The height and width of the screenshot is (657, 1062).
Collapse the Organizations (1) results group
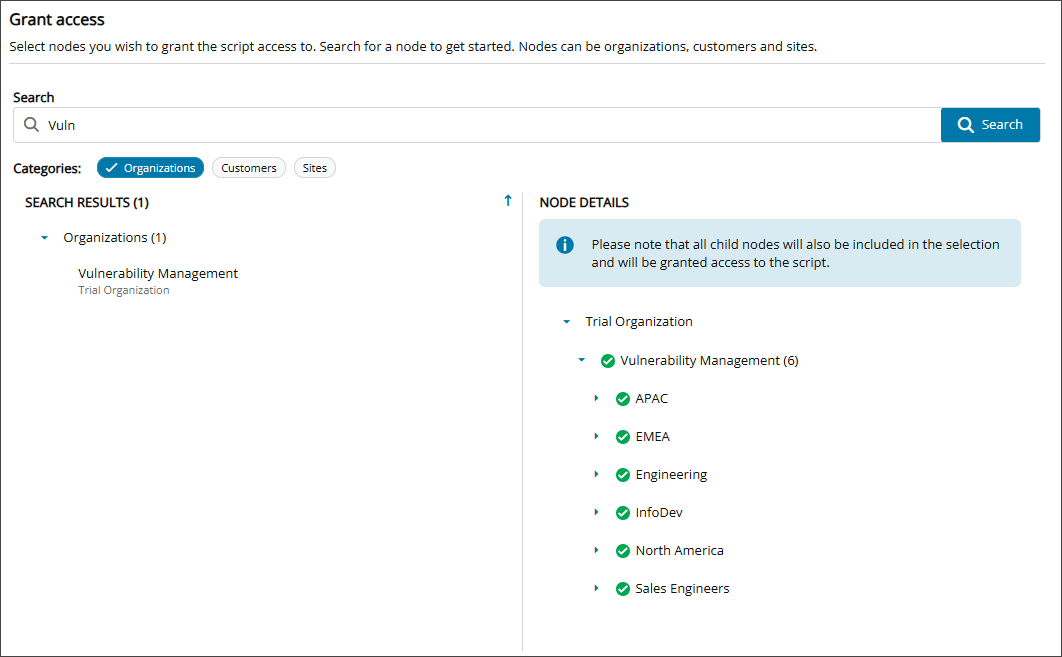click(x=44, y=238)
